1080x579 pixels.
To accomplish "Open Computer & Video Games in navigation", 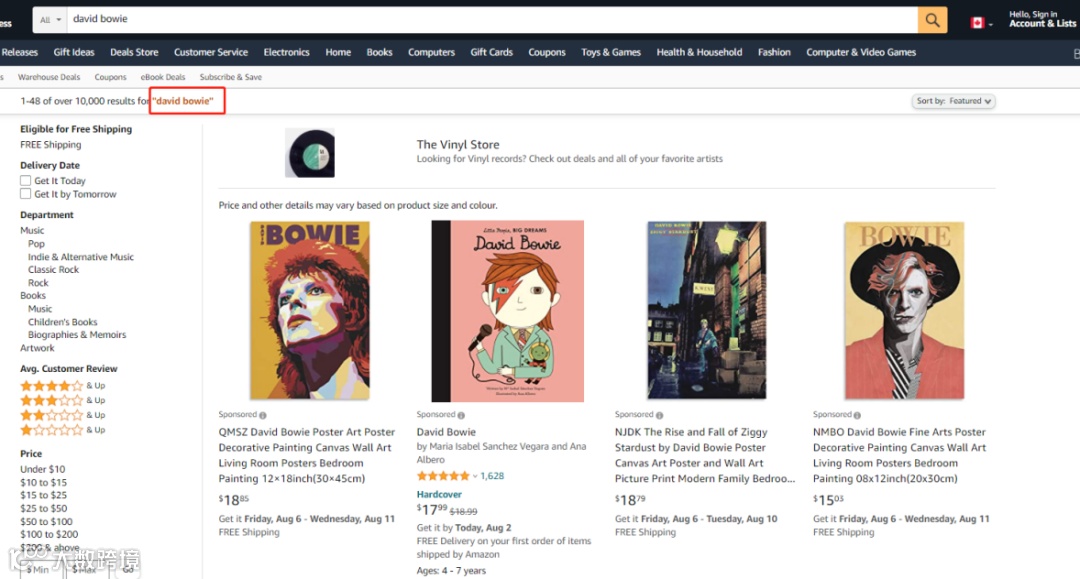I will pos(861,52).
